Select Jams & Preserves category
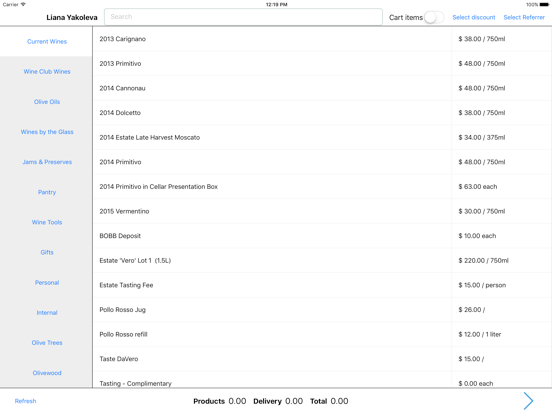Screen dimensions: 552x414 pos(47,162)
